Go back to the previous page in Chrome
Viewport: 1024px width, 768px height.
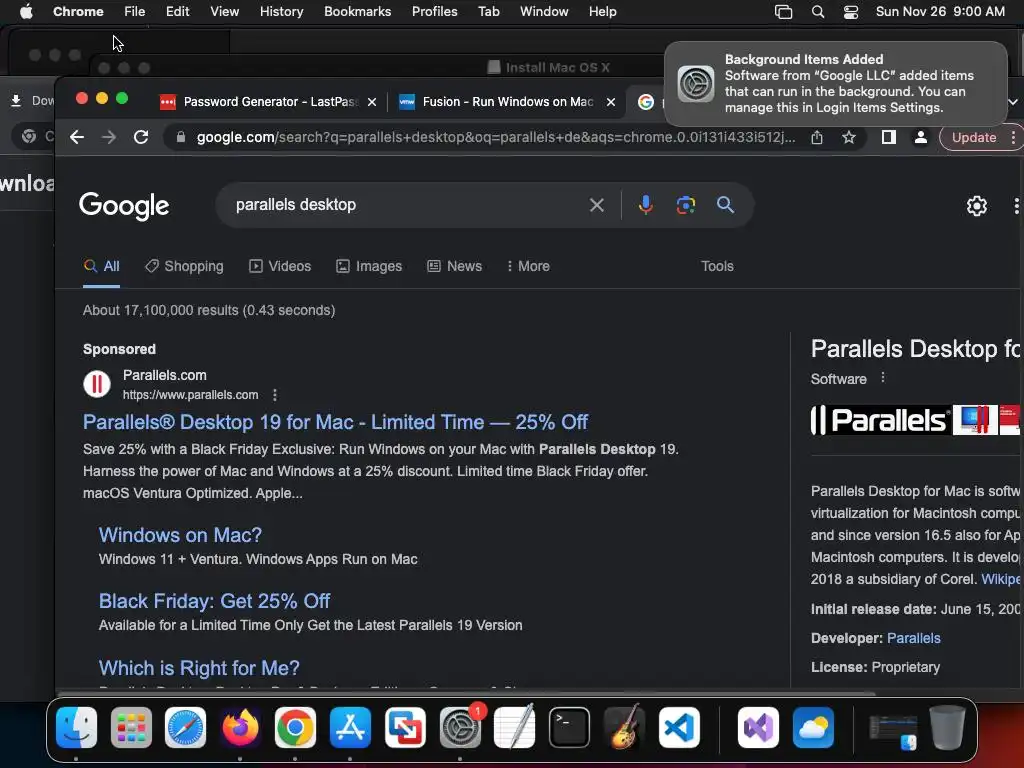coord(77,137)
